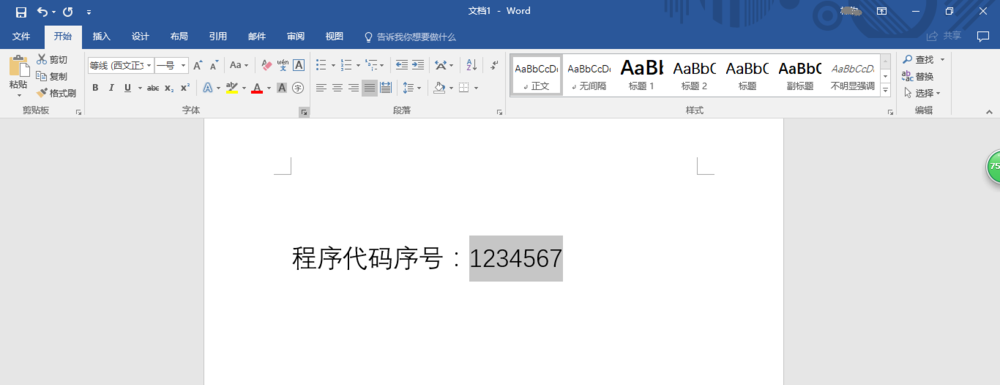Open the font color dropdown arrow
This screenshot has width=1000, height=385.
click(x=269, y=88)
